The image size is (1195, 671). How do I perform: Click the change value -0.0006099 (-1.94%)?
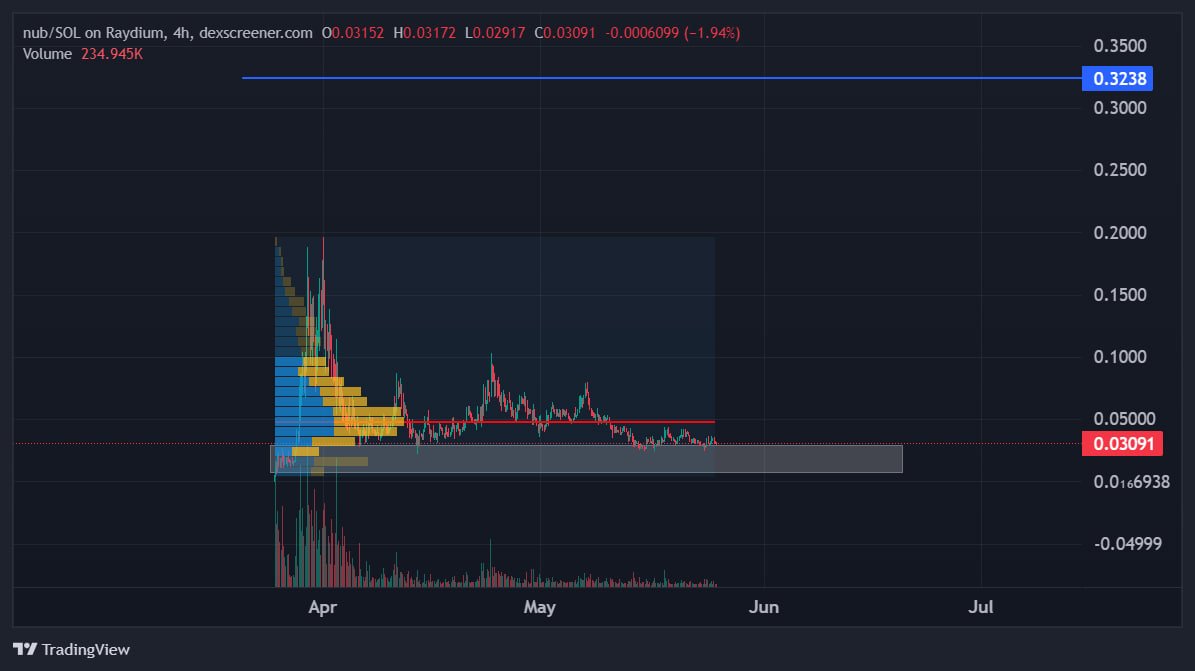pos(673,33)
